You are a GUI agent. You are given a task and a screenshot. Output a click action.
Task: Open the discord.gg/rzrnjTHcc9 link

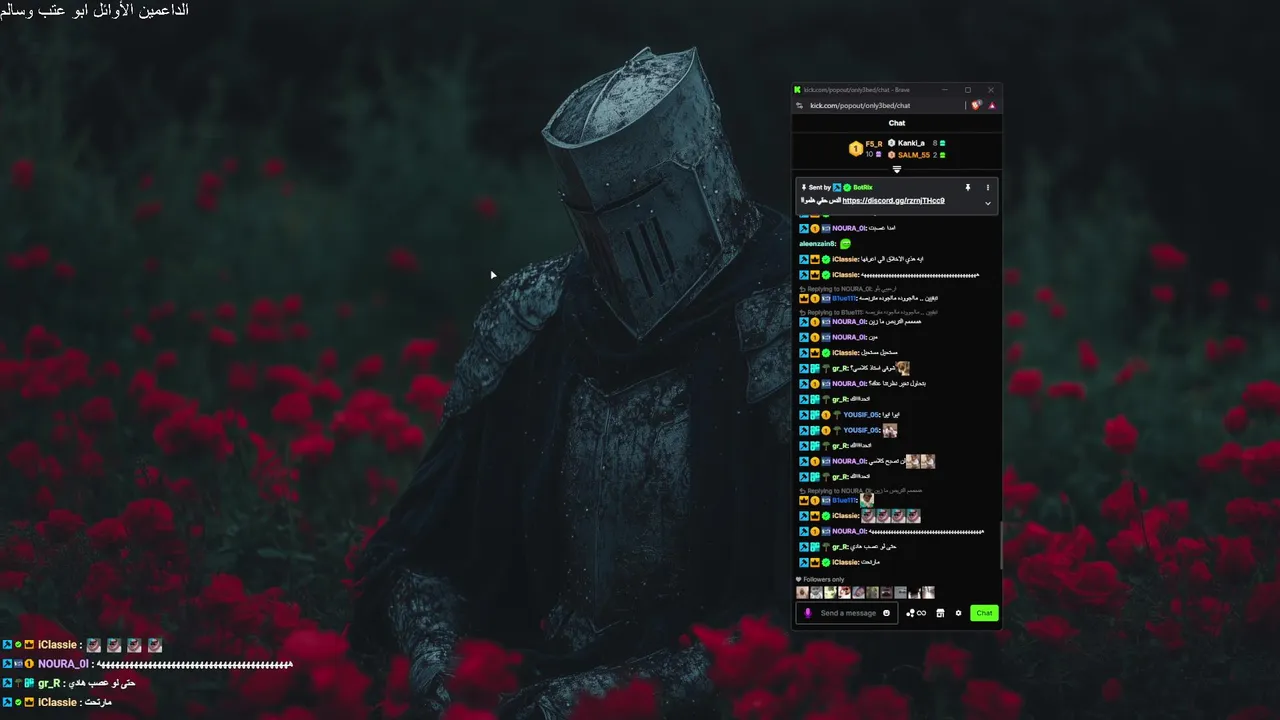(x=893, y=201)
